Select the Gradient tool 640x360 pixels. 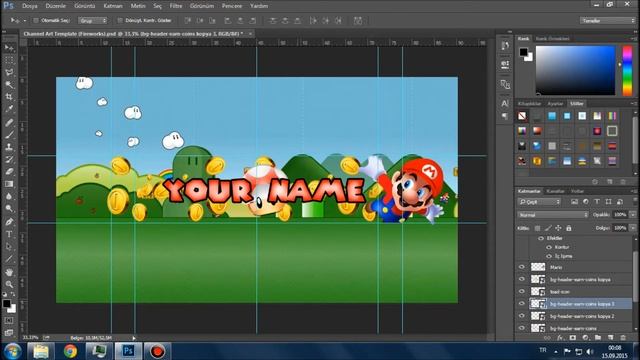pos(9,184)
